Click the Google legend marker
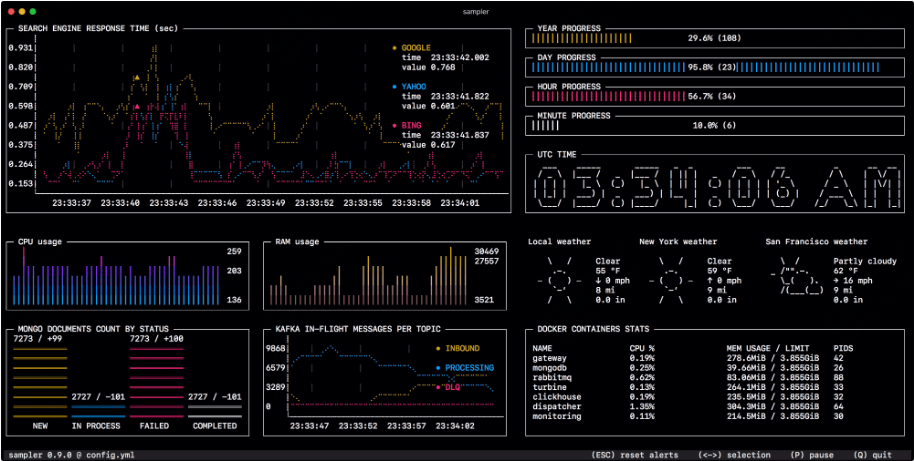The height and width of the screenshot is (461, 914). 394,47
